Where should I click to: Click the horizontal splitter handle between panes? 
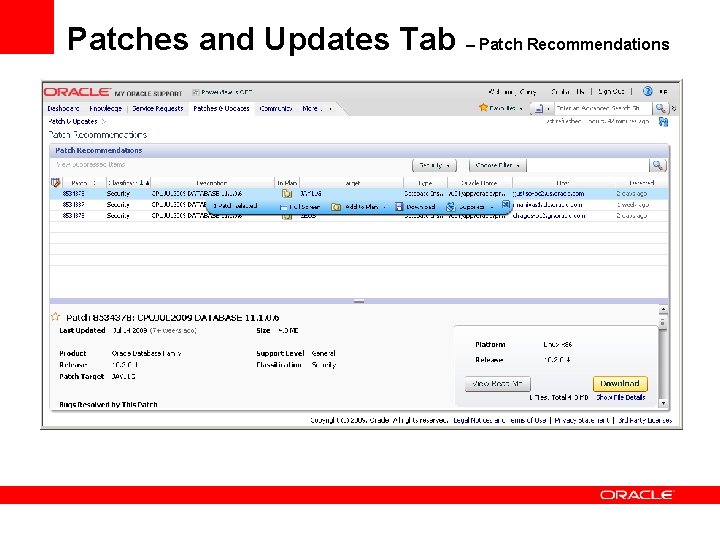(x=359, y=301)
